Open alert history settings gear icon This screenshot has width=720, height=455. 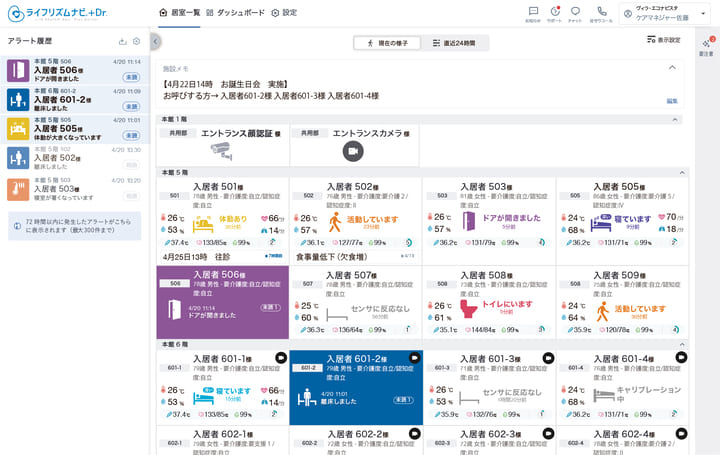click(136, 41)
